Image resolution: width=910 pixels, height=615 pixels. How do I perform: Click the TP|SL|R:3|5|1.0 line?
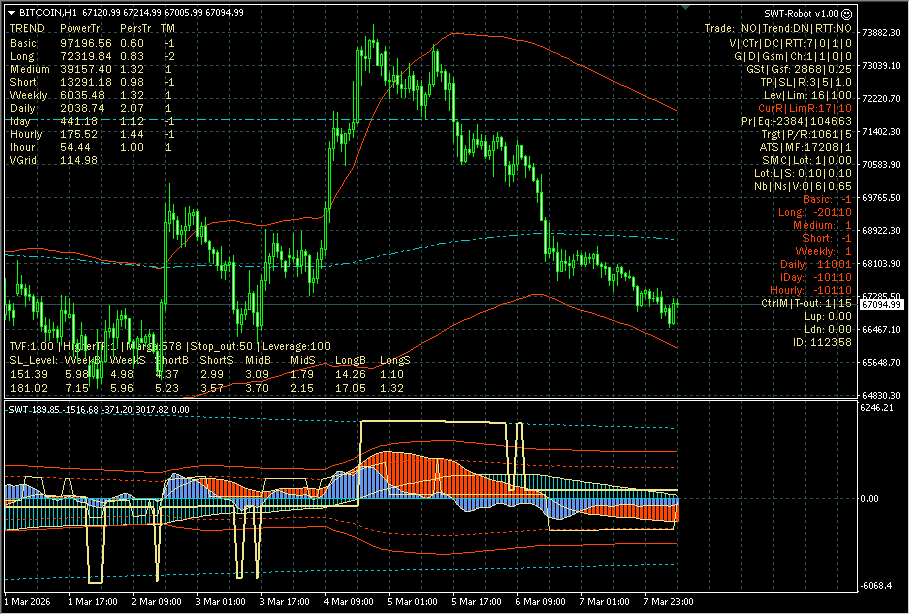pyautogui.click(x=806, y=82)
